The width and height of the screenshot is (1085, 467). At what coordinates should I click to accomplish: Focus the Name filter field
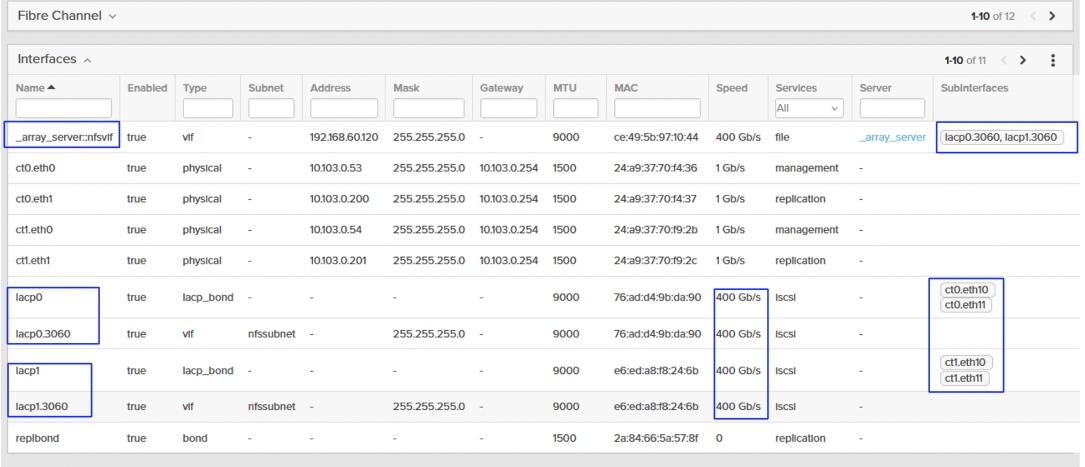coord(64,108)
